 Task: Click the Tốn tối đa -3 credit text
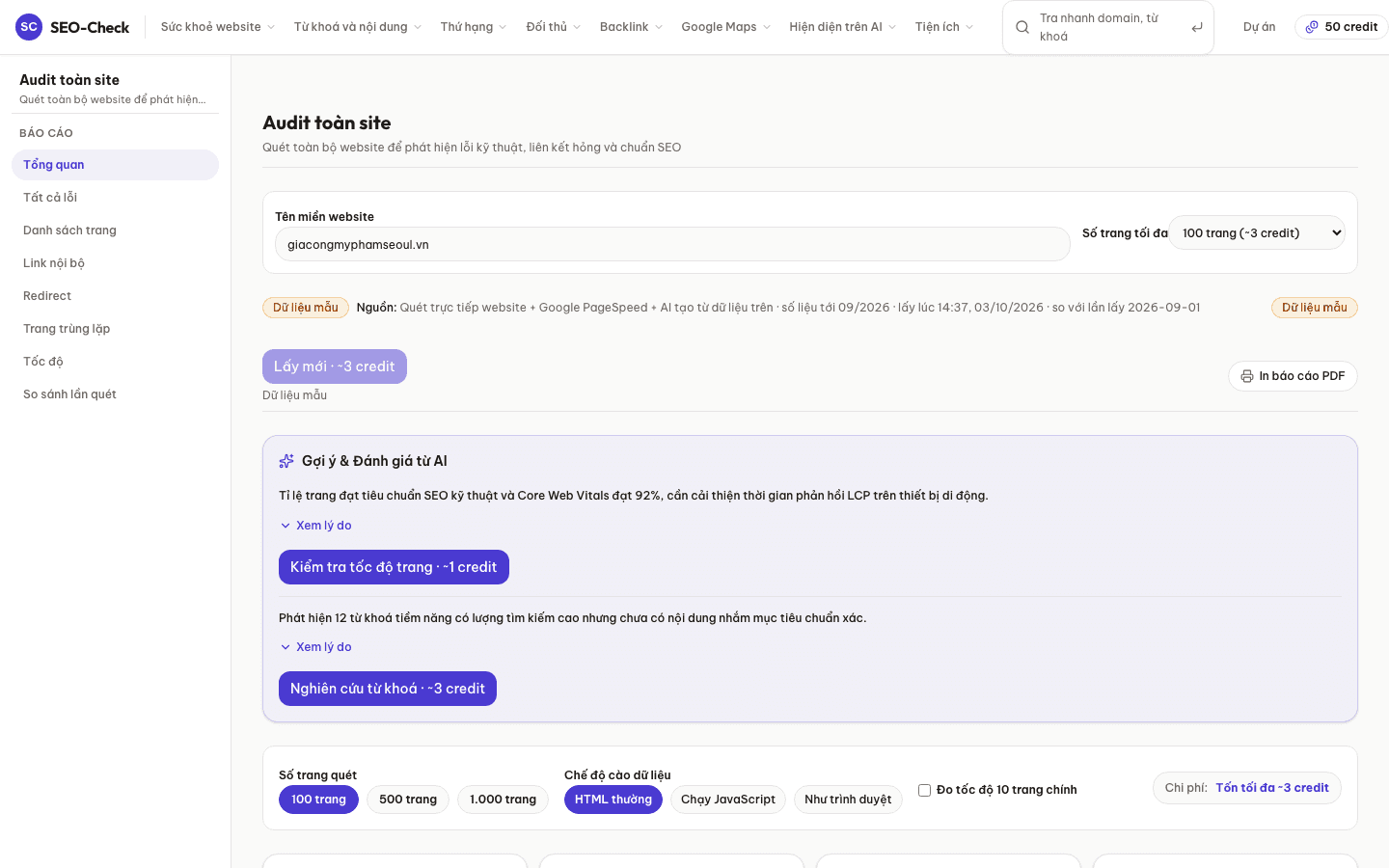click(x=1272, y=788)
